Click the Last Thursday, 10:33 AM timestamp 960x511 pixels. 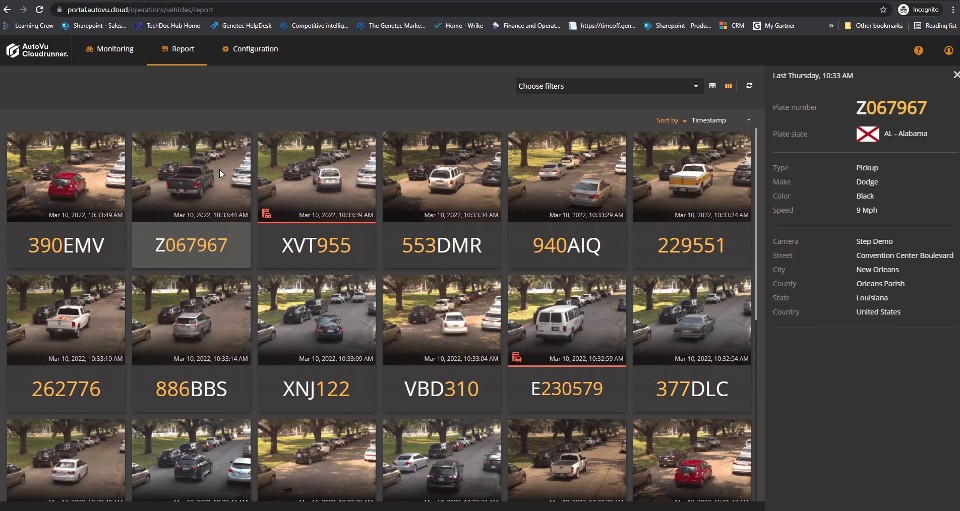(812, 75)
